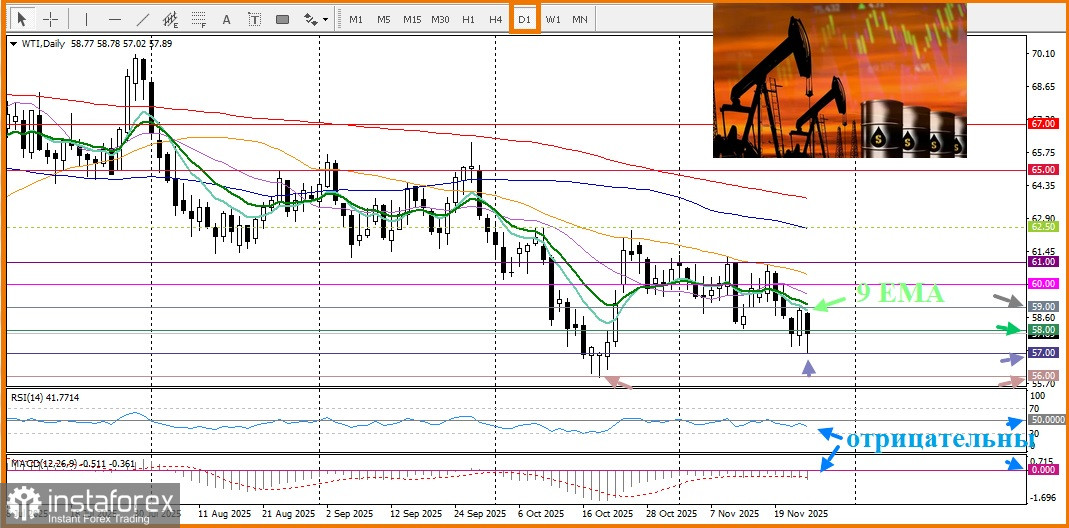The height and width of the screenshot is (528, 1069).
Task: Switch to M1 timeframe
Action: [355, 19]
